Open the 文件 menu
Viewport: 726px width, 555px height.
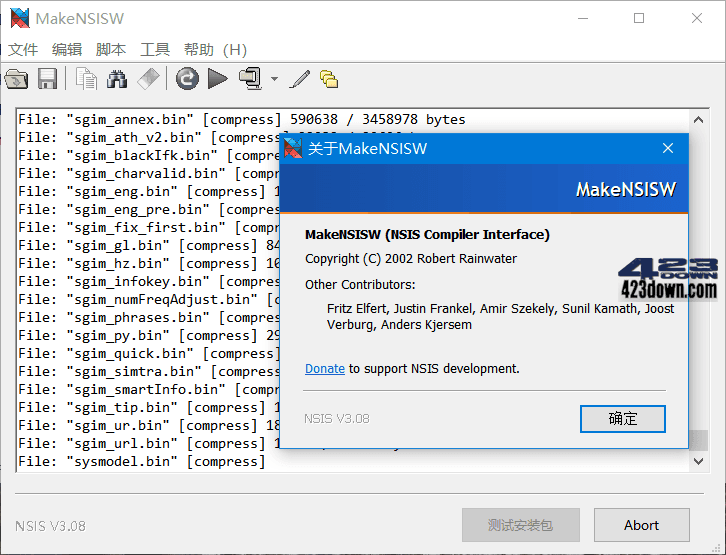[23, 50]
